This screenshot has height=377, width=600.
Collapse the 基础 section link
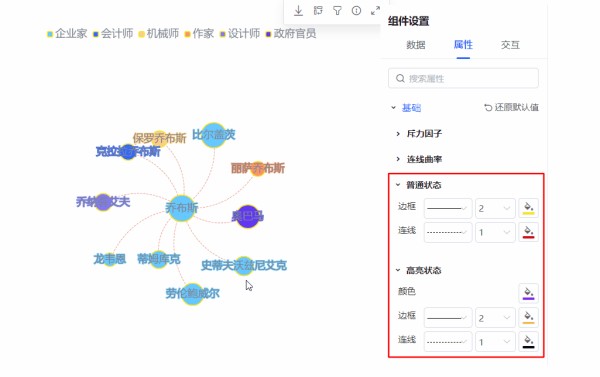point(411,108)
